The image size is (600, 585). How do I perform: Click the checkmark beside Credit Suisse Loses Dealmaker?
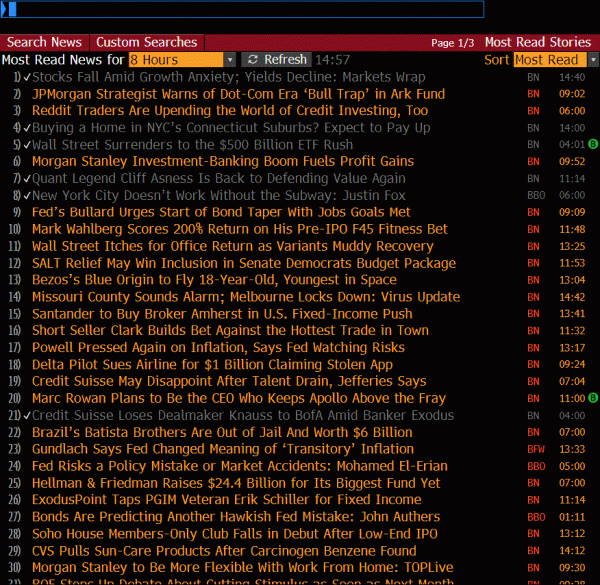coord(27,415)
